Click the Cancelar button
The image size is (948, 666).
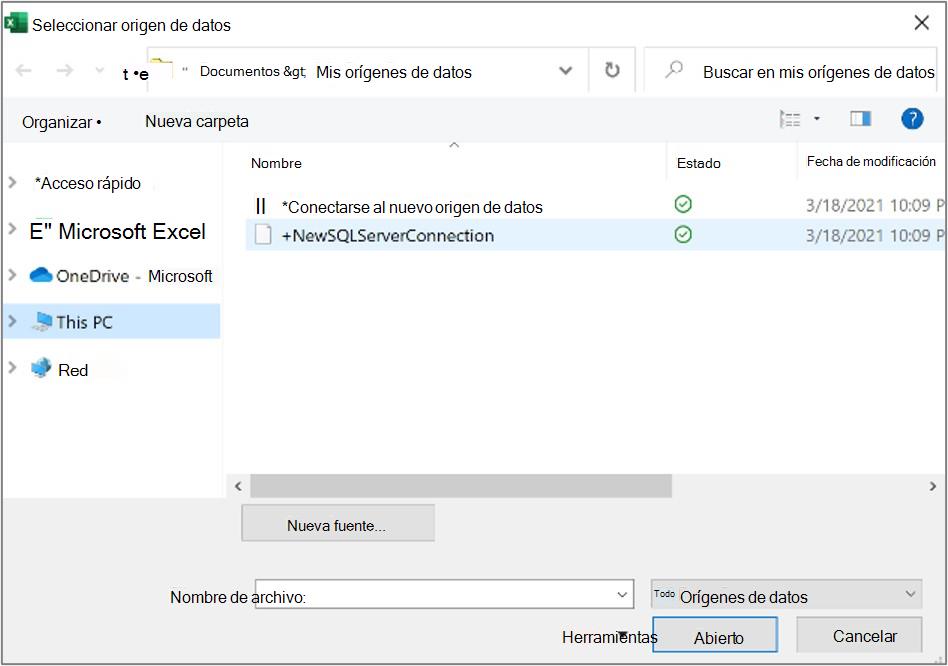click(859, 635)
